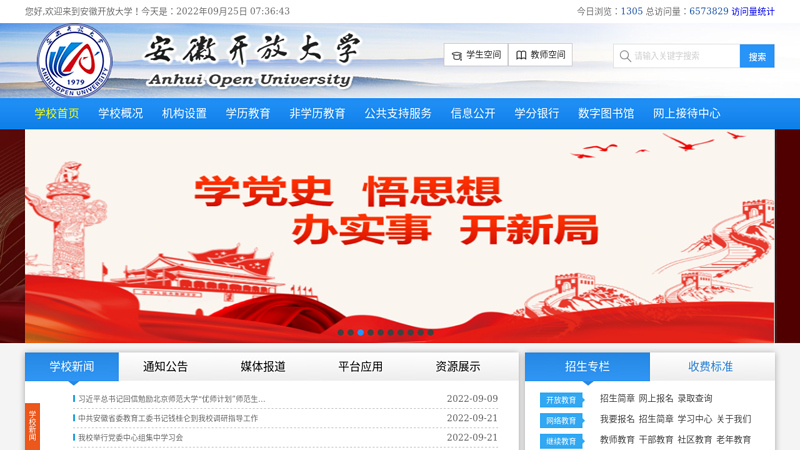
Task: Open 学历教育 navigation menu item
Action: coord(248,113)
